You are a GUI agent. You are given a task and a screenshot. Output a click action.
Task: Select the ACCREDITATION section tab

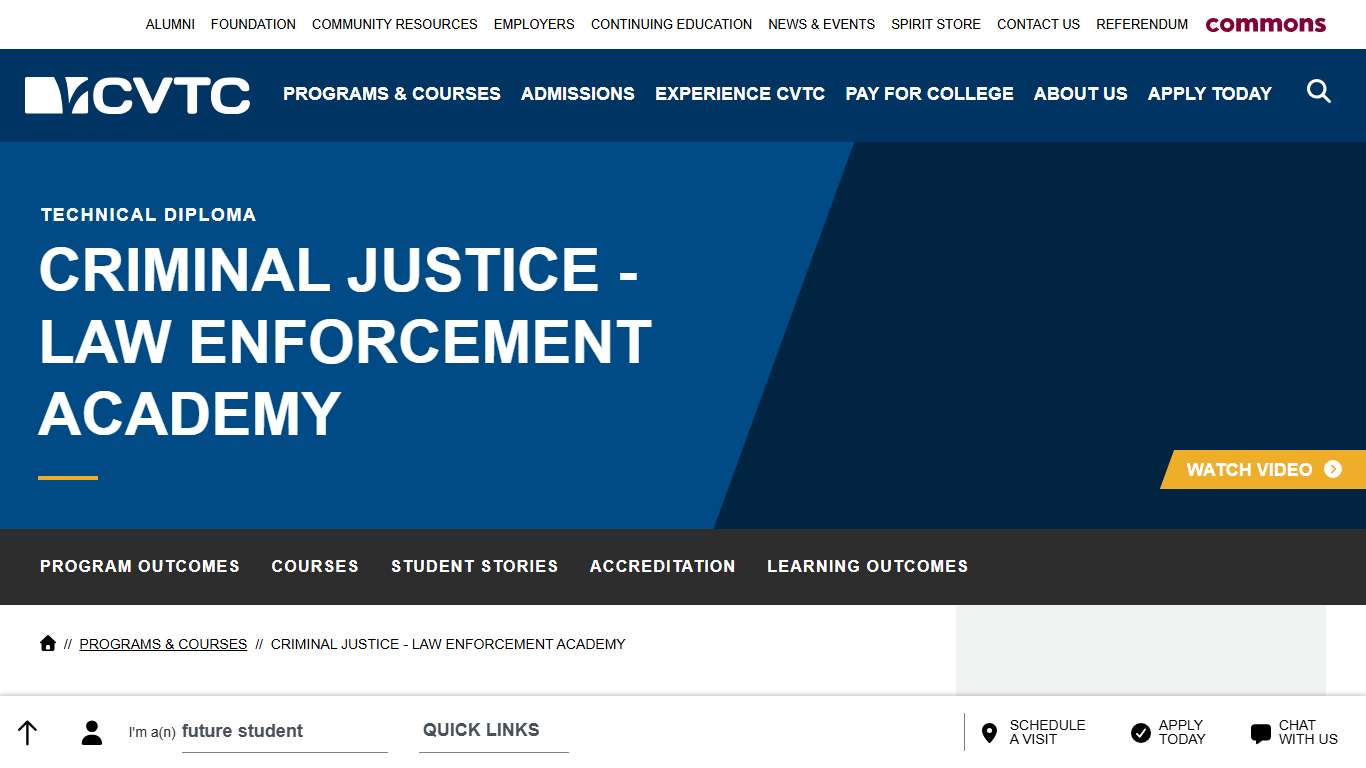[x=662, y=566]
